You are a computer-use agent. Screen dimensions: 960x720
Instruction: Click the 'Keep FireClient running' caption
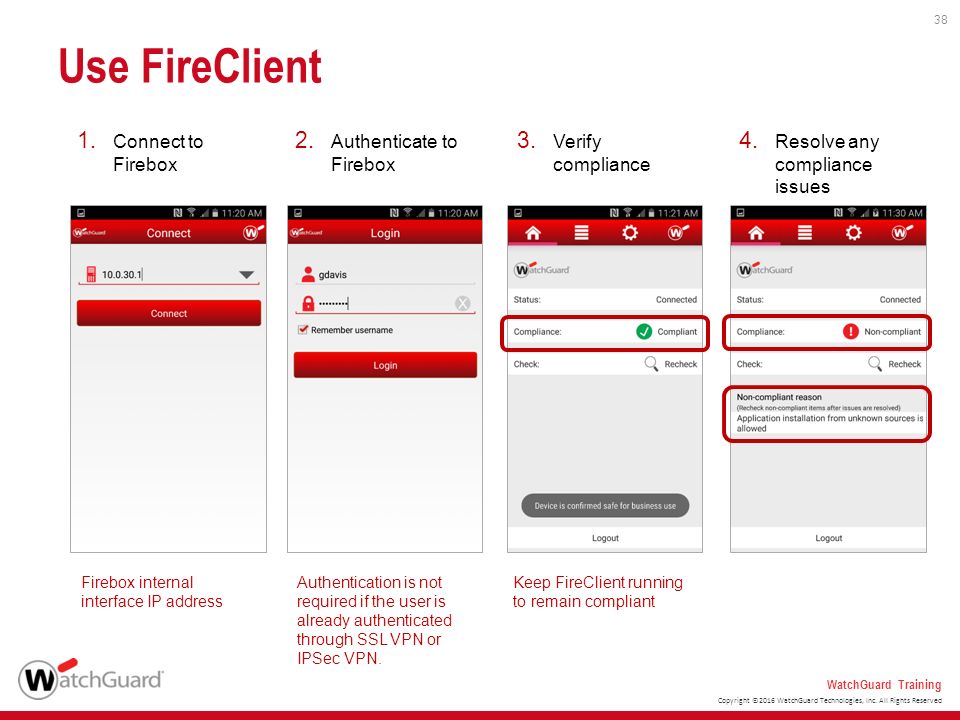tap(598, 591)
